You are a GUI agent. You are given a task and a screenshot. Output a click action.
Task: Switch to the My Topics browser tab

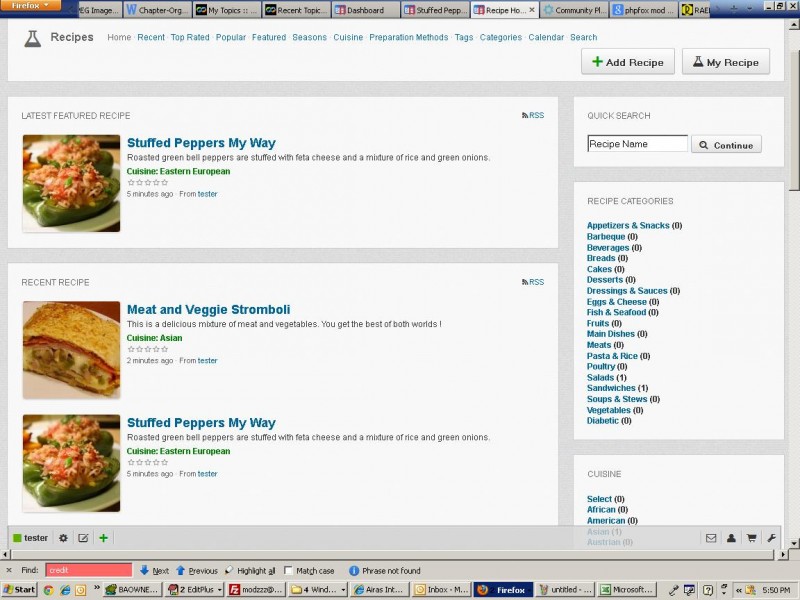[227, 10]
